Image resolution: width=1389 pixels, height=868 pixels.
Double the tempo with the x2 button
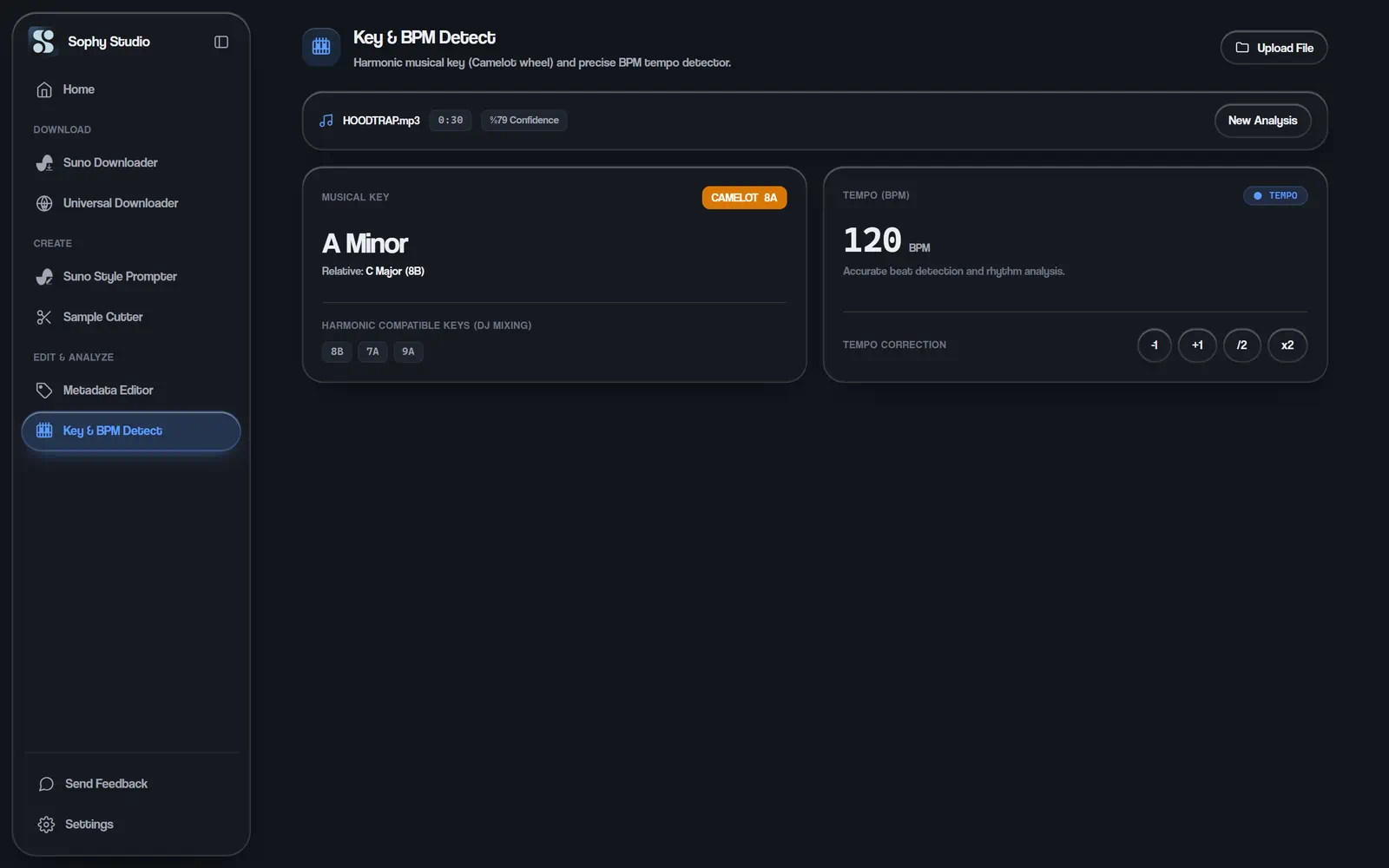coord(1287,345)
